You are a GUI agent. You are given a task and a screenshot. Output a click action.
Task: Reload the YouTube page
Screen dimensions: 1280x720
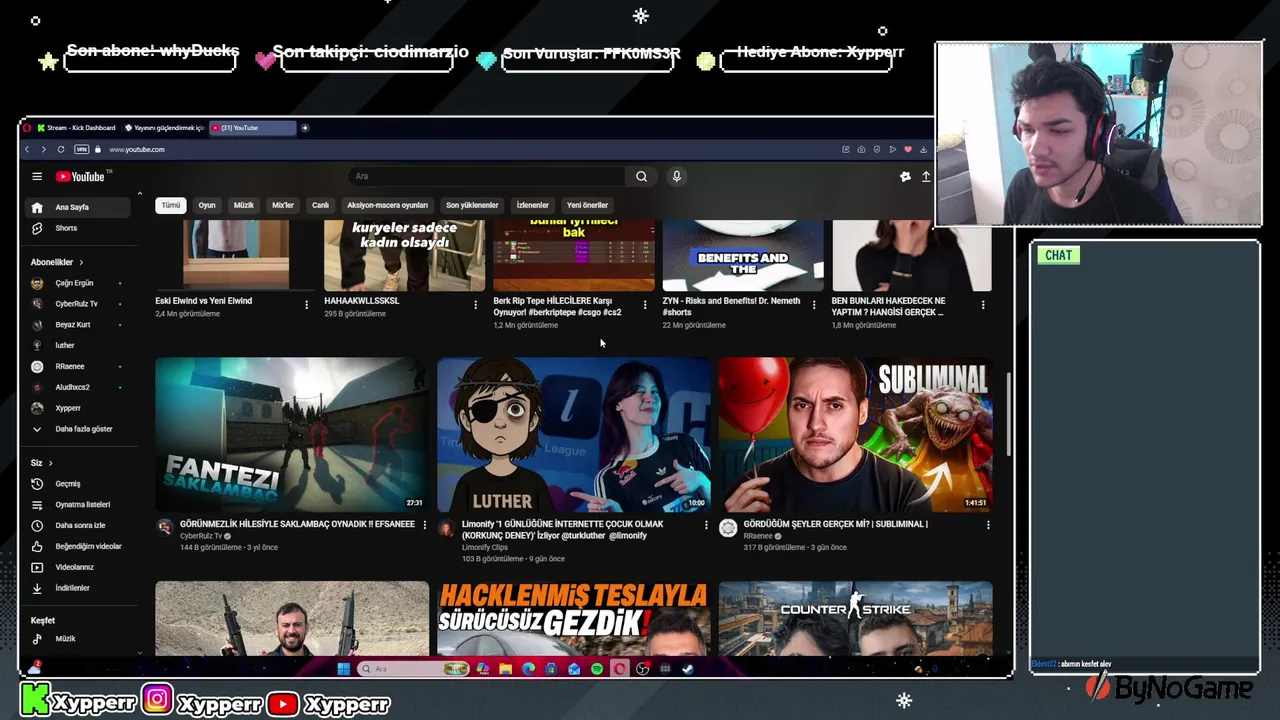(61, 149)
